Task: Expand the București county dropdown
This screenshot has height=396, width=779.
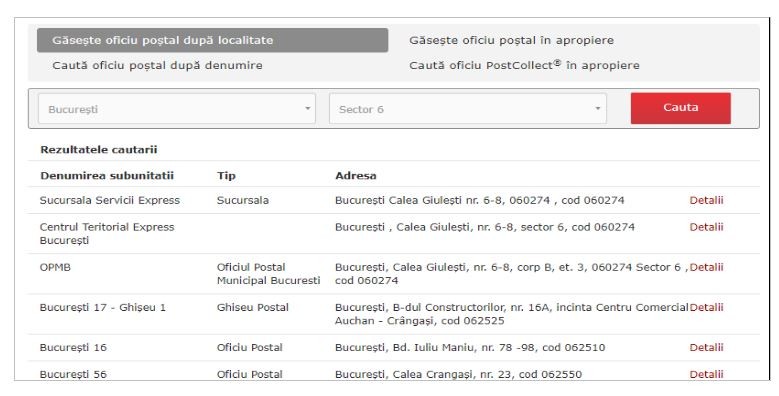Action: (176, 109)
